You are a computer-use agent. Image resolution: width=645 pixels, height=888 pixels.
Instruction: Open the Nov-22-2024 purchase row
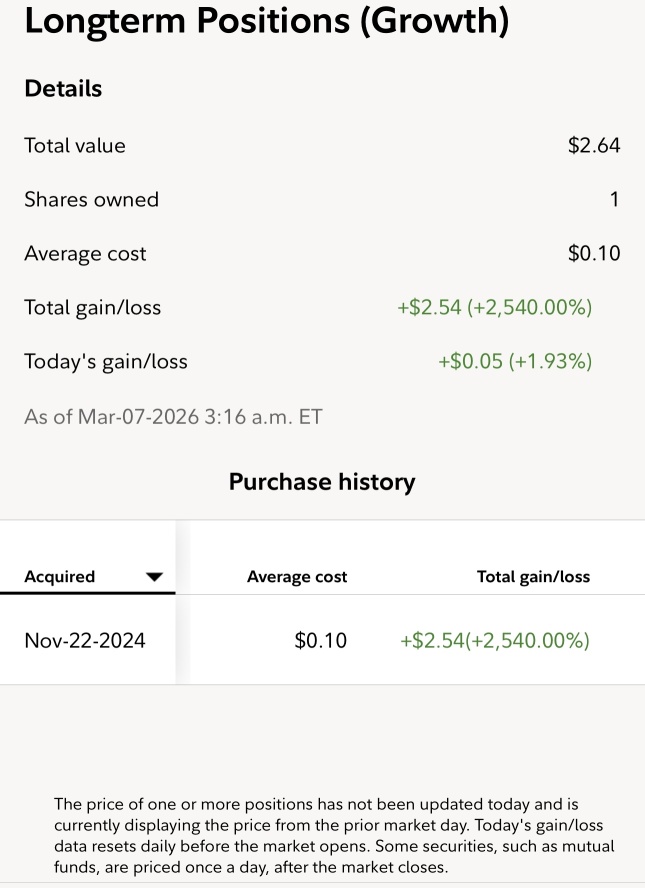(x=322, y=640)
